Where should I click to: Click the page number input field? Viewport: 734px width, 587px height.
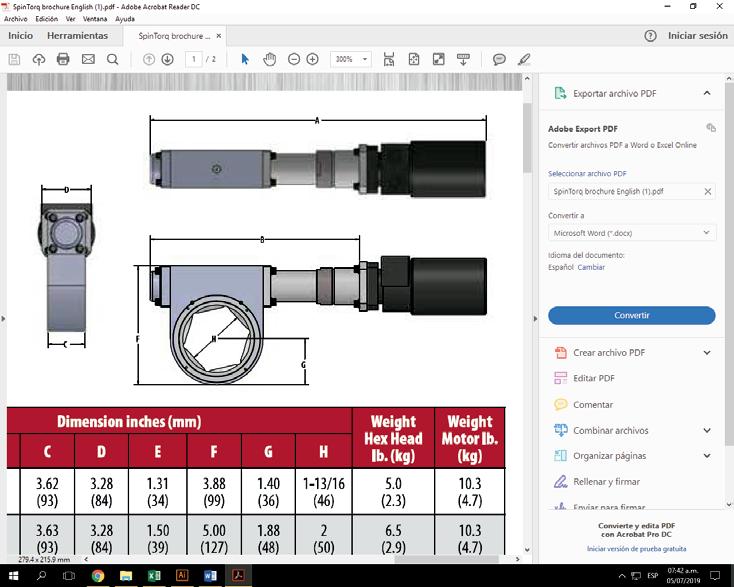click(x=194, y=59)
